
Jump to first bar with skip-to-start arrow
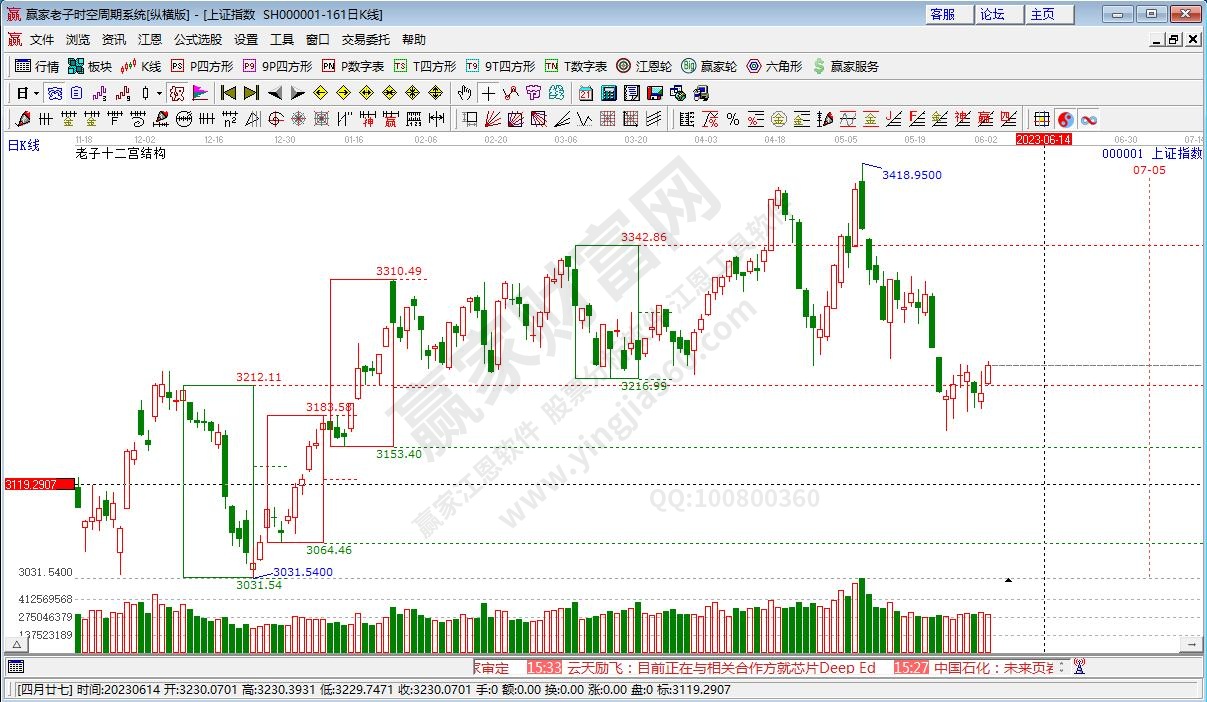228,93
